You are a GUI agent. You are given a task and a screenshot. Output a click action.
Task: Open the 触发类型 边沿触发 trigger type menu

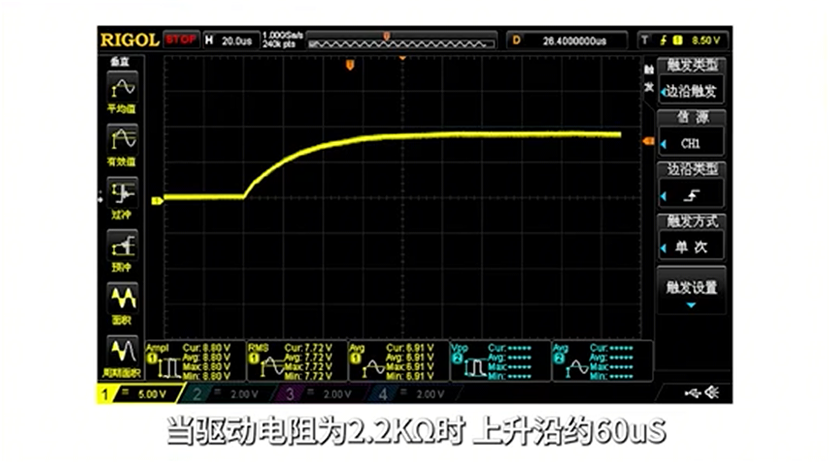(x=691, y=81)
